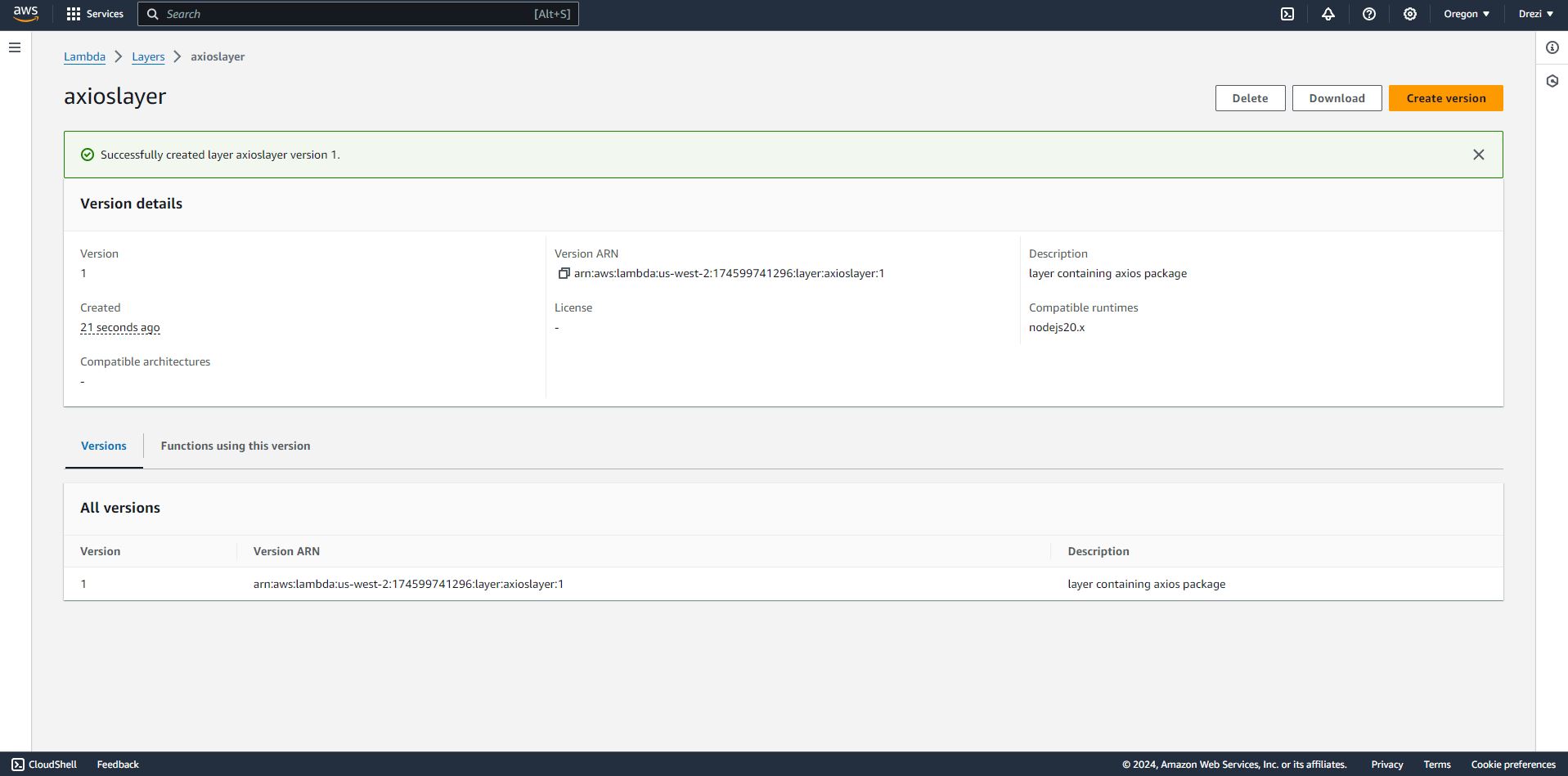The height and width of the screenshot is (776, 1568).
Task: Click 'layer containing axios package' in table row
Action: [x=1146, y=584]
